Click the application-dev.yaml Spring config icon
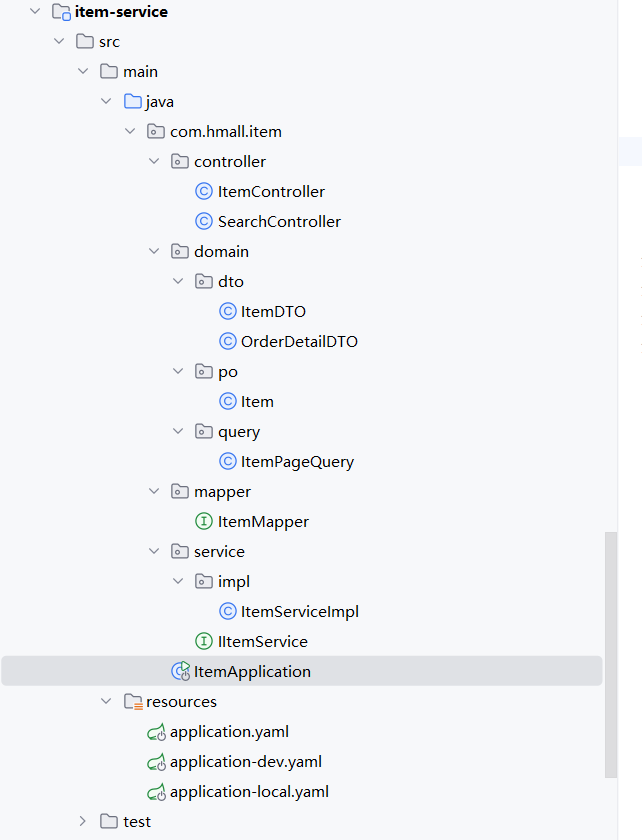642x840 pixels. (x=156, y=762)
